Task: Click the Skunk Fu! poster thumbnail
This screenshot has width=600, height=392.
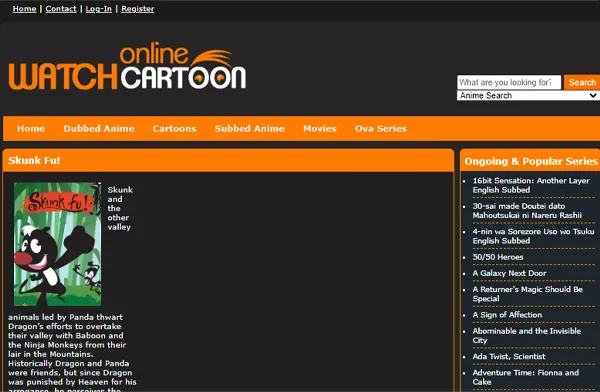Action: click(58, 244)
